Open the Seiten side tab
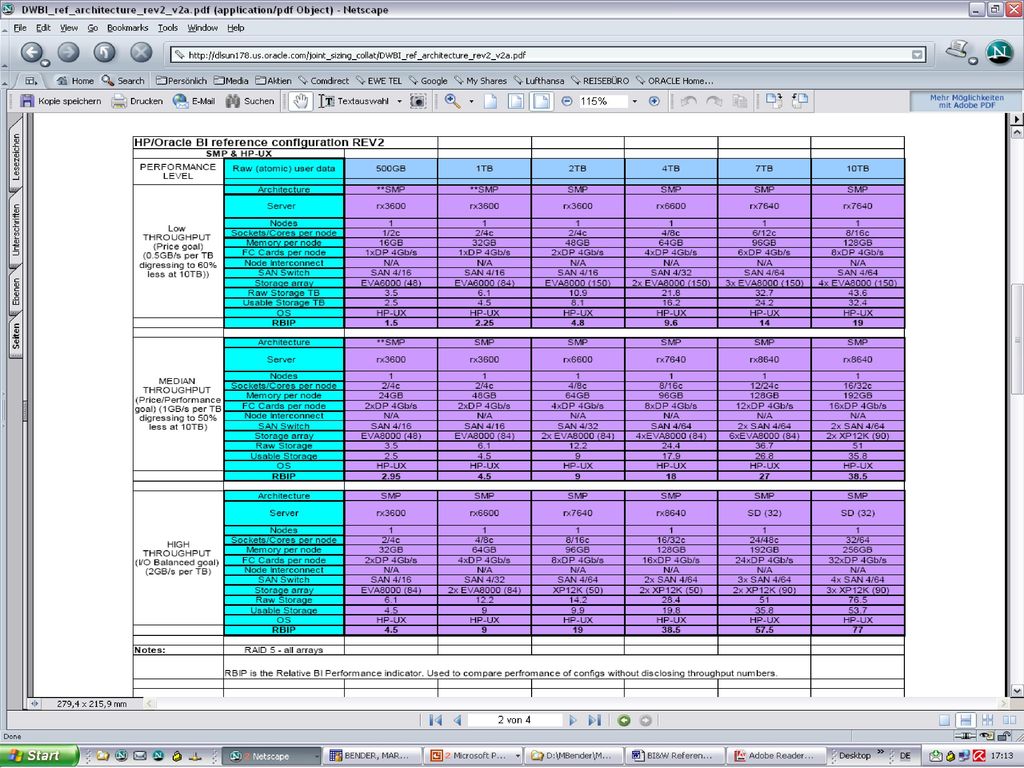 pos(16,336)
